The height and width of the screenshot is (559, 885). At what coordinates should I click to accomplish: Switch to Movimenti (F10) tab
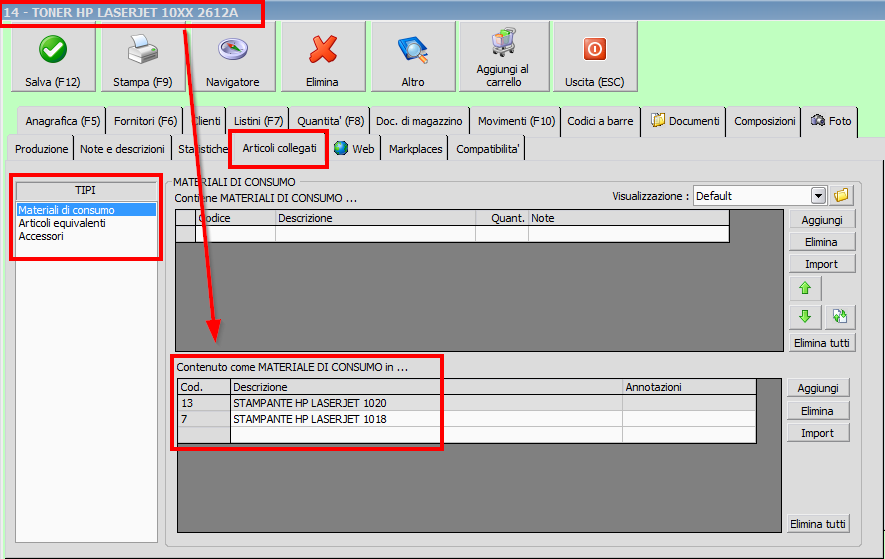(516, 121)
